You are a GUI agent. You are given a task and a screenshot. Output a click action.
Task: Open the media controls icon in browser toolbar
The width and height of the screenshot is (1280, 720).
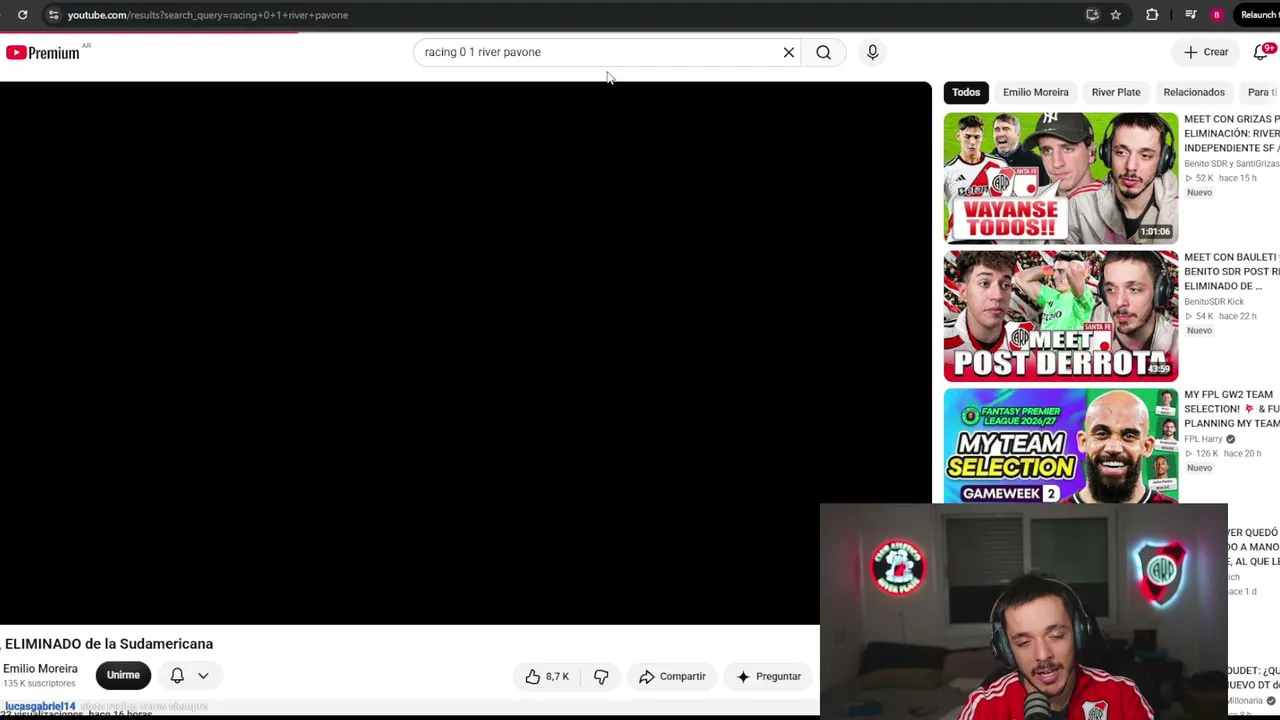(1190, 15)
